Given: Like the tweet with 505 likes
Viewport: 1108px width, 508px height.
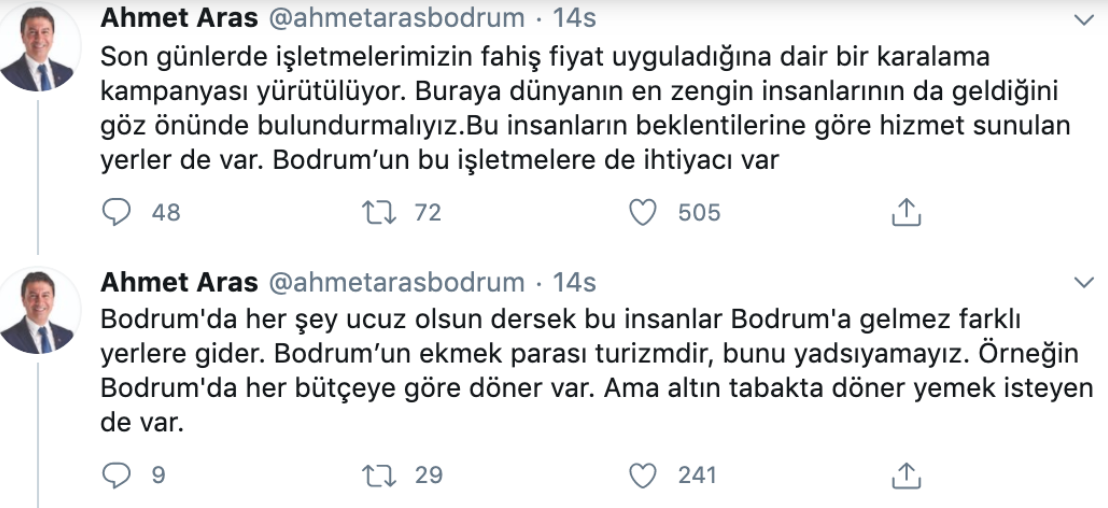Looking at the screenshot, I should click(645, 212).
